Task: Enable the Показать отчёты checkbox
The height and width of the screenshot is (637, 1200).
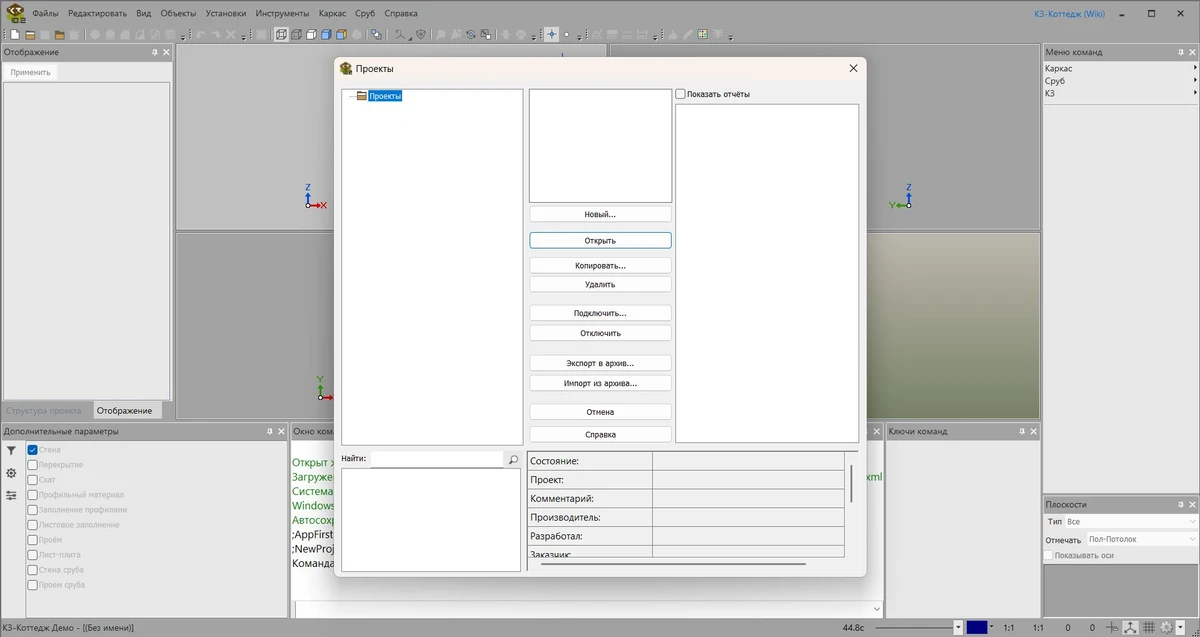Action: 681,94
